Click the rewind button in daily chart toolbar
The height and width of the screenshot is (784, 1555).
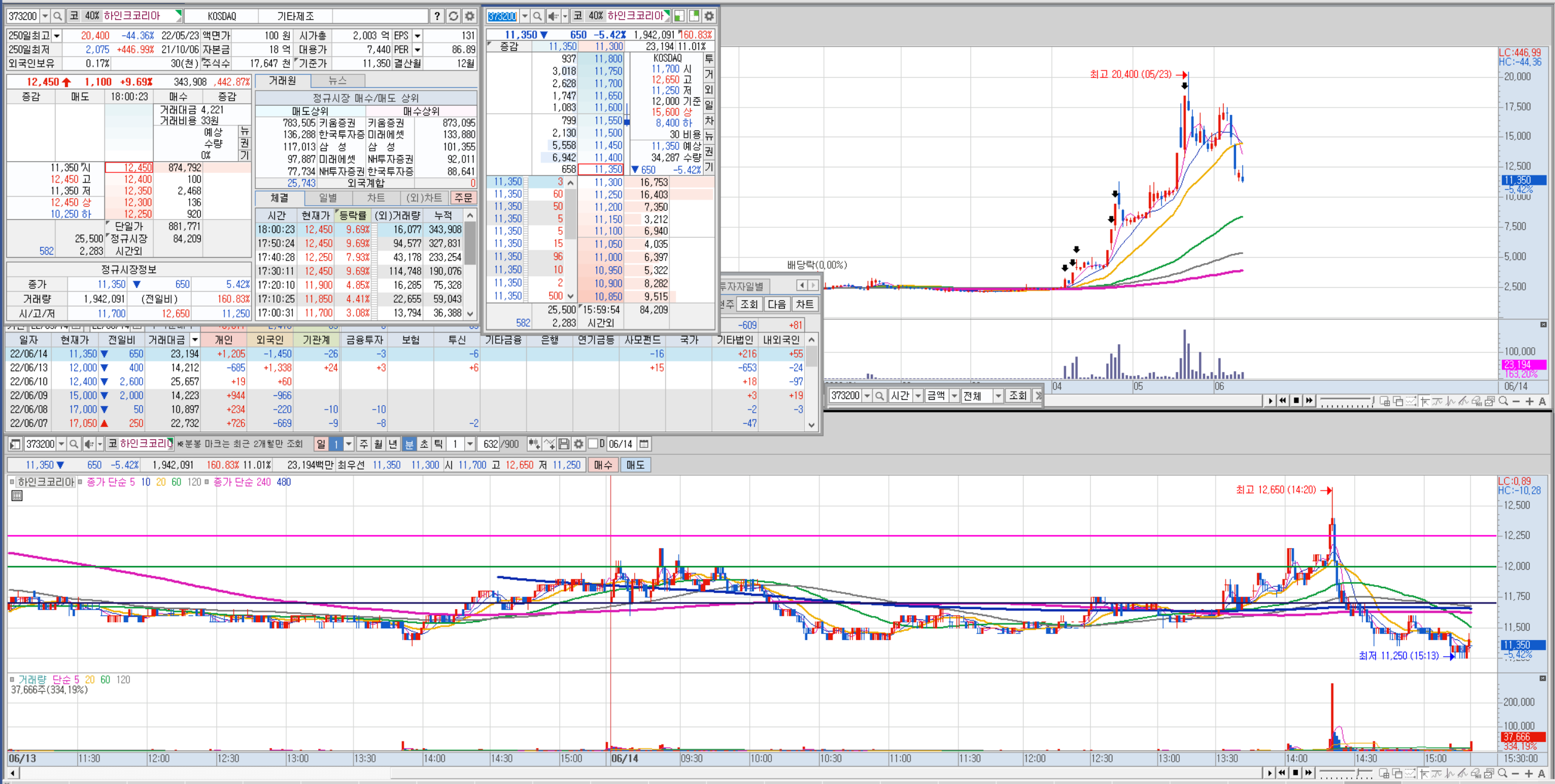[1283, 401]
